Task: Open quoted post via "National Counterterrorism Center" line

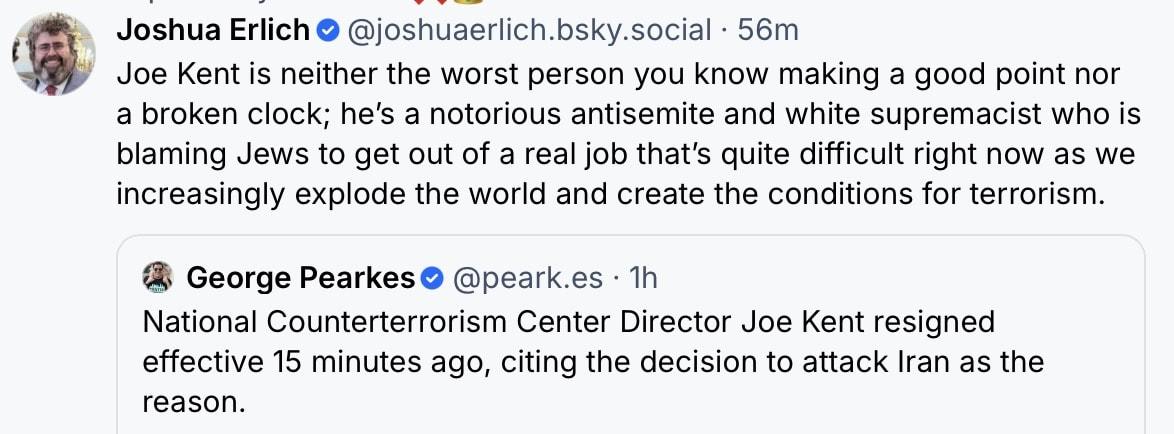Action: 568,322
